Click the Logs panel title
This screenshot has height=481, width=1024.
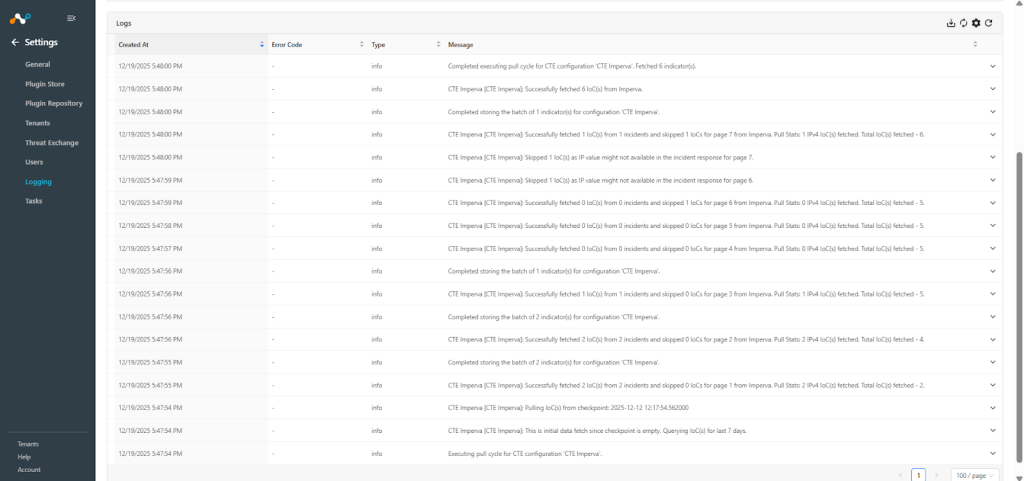coord(124,23)
